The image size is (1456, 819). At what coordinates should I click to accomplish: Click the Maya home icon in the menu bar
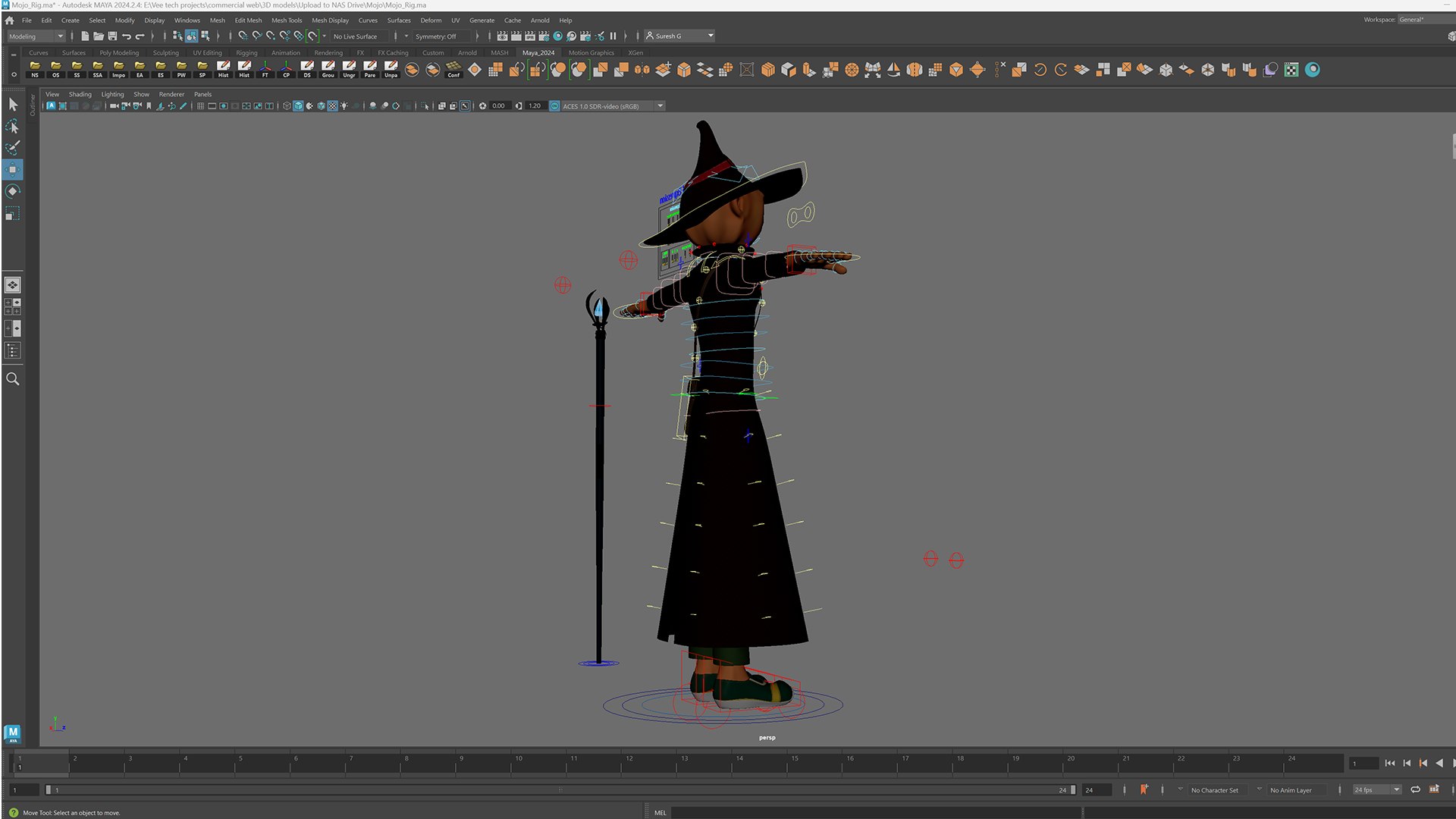click(x=10, y=20)
